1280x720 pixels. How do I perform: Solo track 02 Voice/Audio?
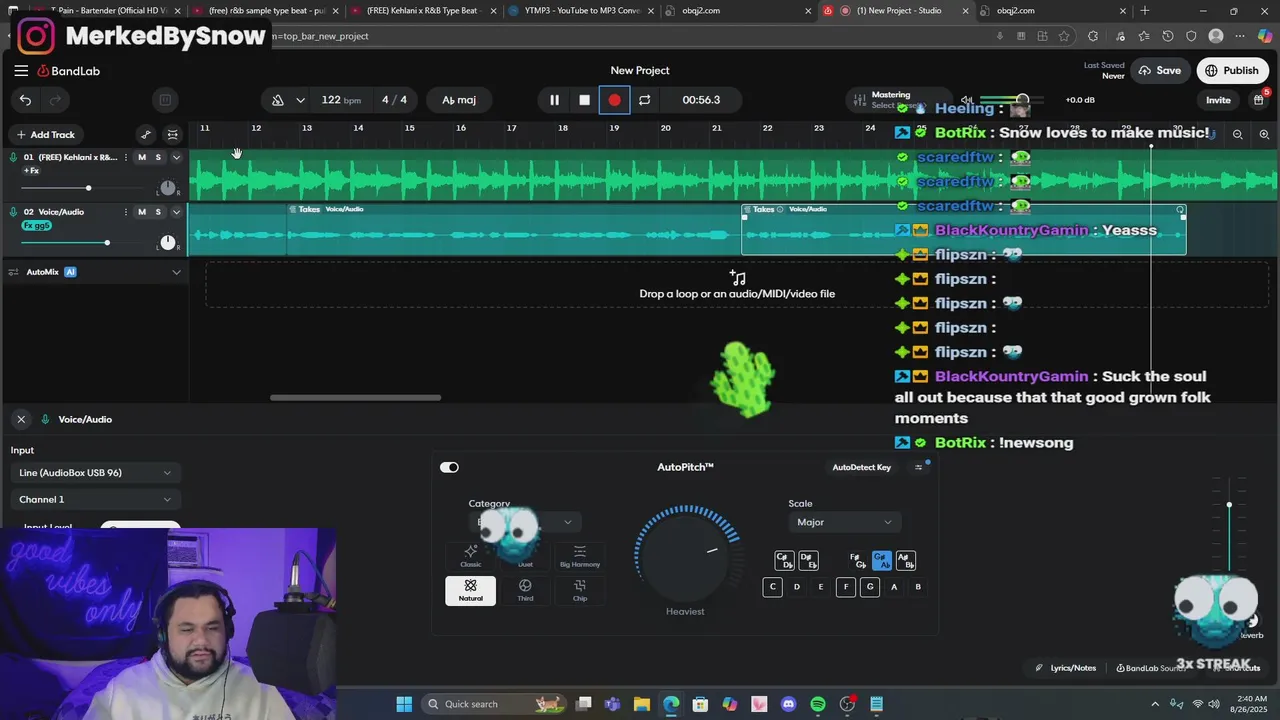(158, 212)
